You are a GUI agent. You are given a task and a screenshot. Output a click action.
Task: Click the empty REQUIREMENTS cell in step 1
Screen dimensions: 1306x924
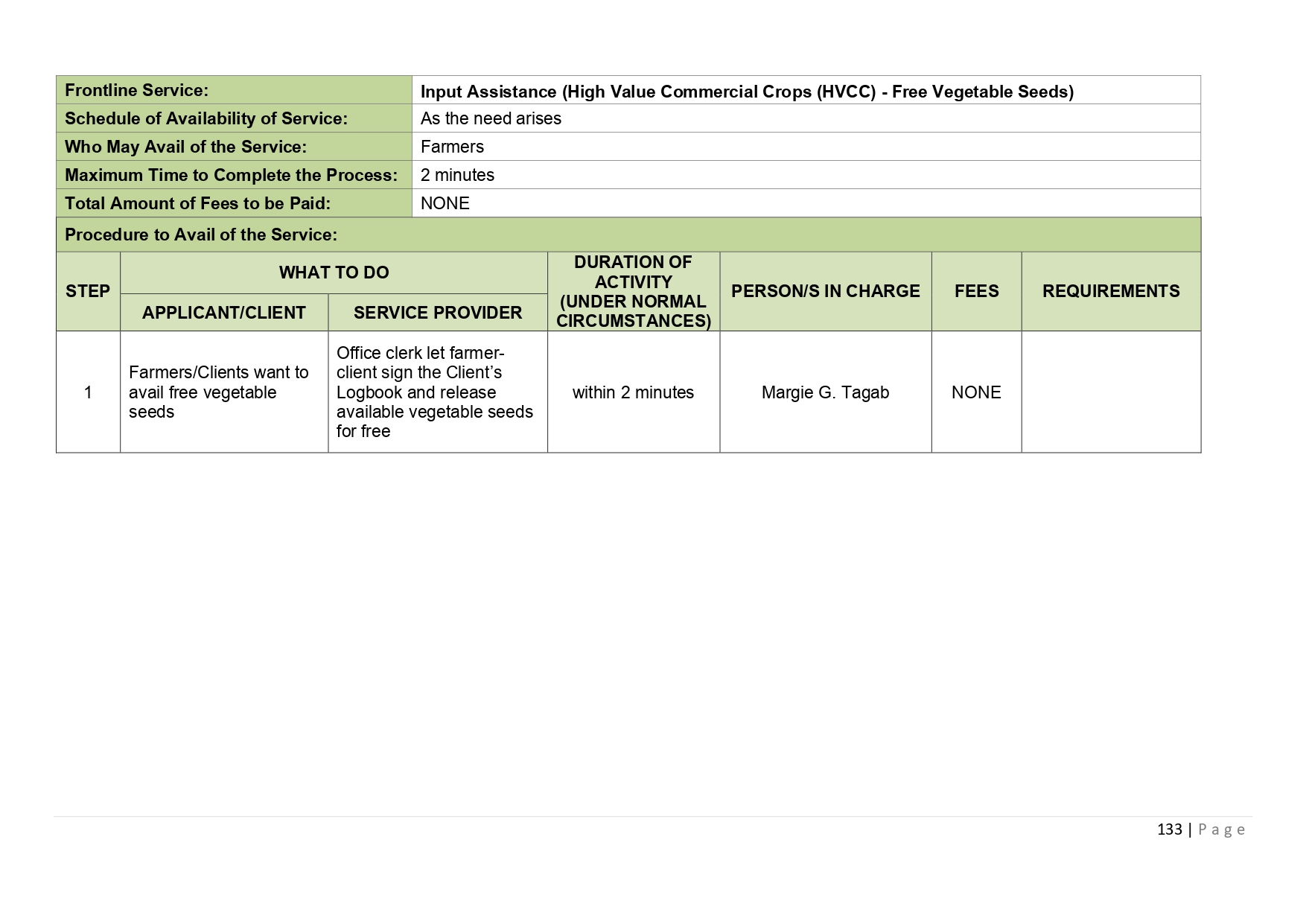pos(1111,392)
